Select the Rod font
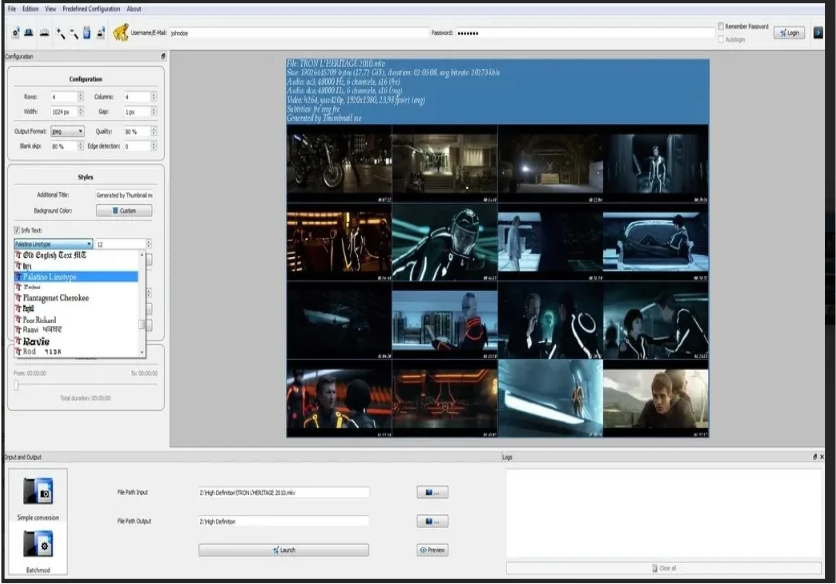The height and width of the screenshot is (584, 836). (76, 351)
